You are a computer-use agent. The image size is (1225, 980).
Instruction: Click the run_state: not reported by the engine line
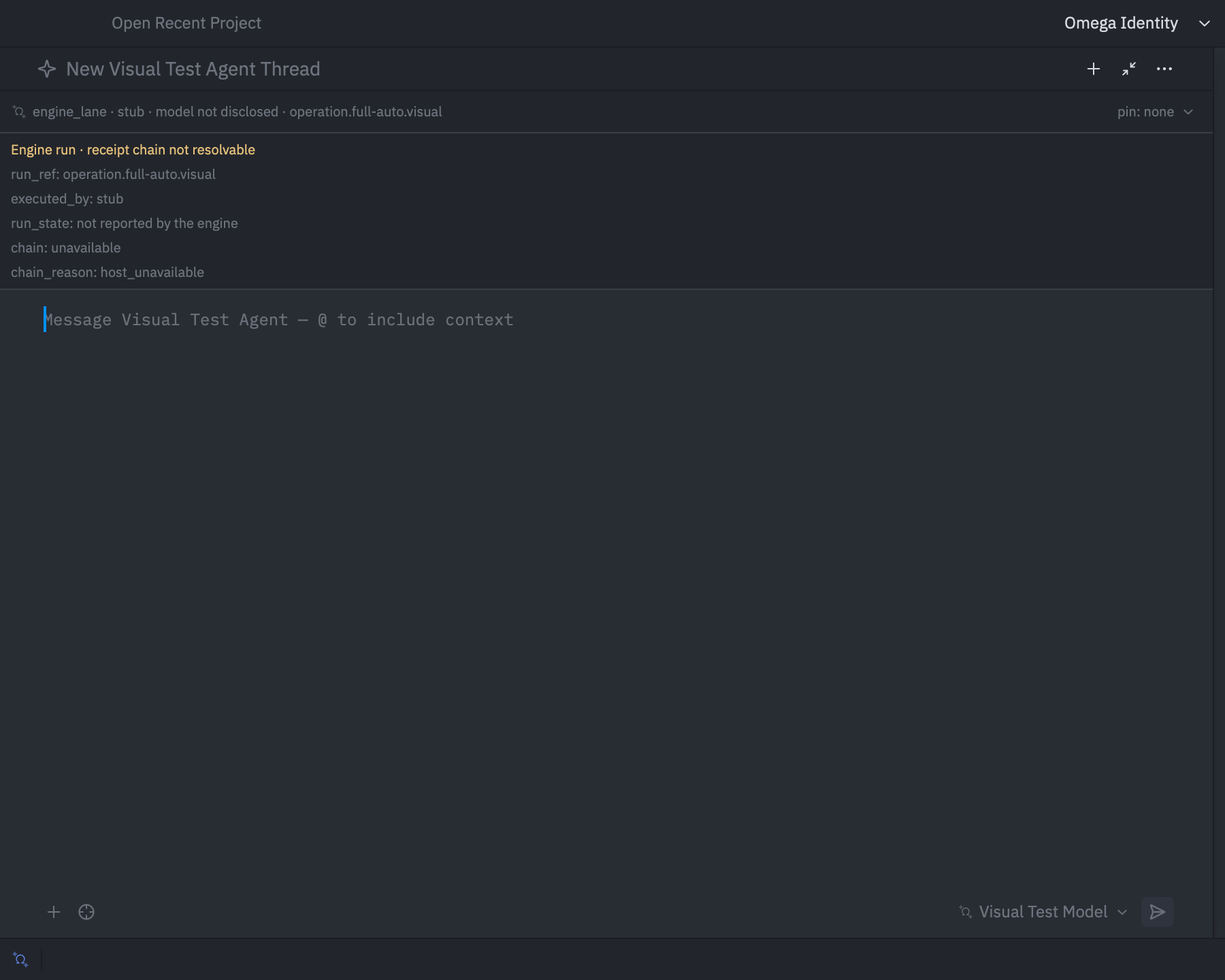coord(125,223)
